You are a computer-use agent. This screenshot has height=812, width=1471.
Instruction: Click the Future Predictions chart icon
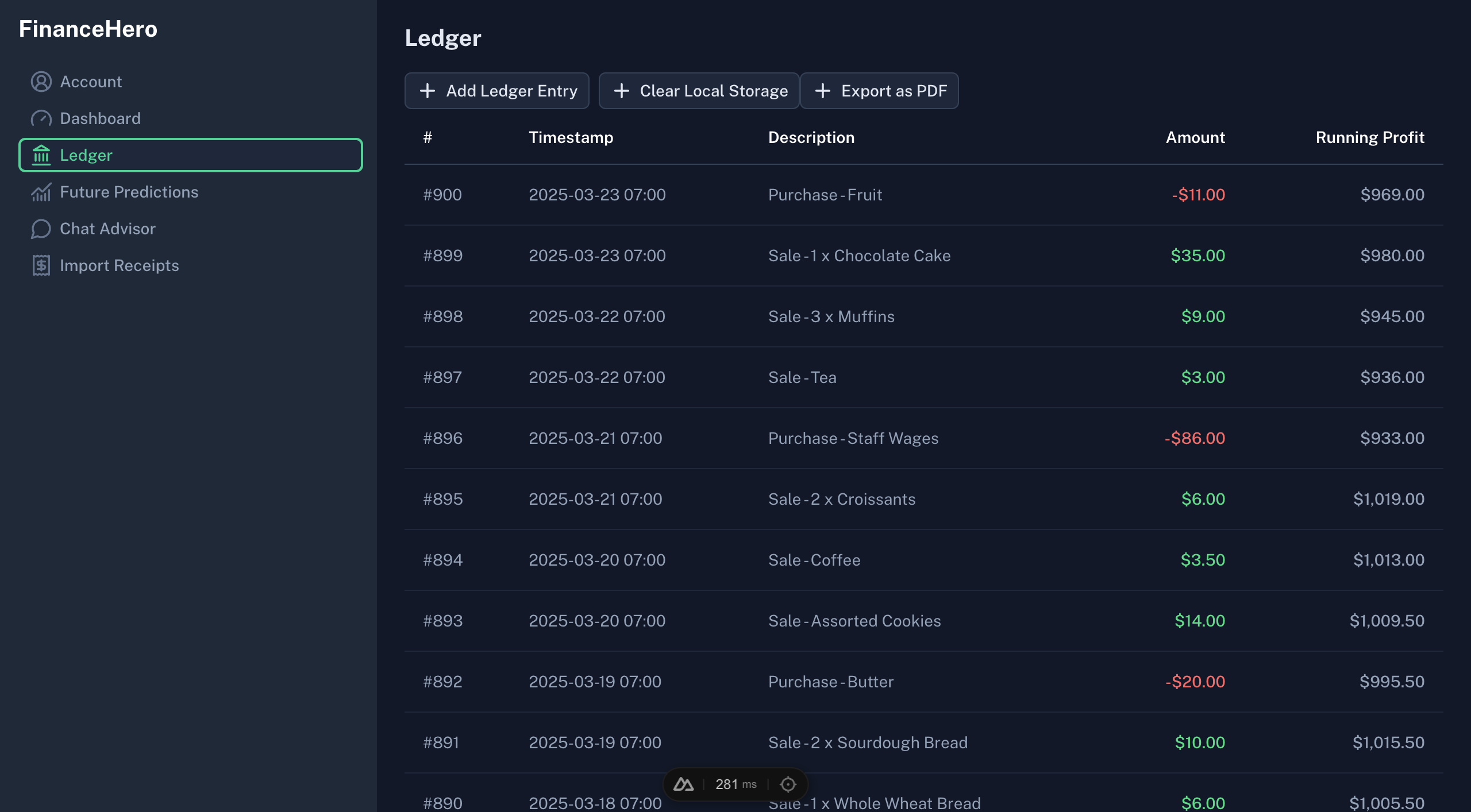tap(41, 192)
